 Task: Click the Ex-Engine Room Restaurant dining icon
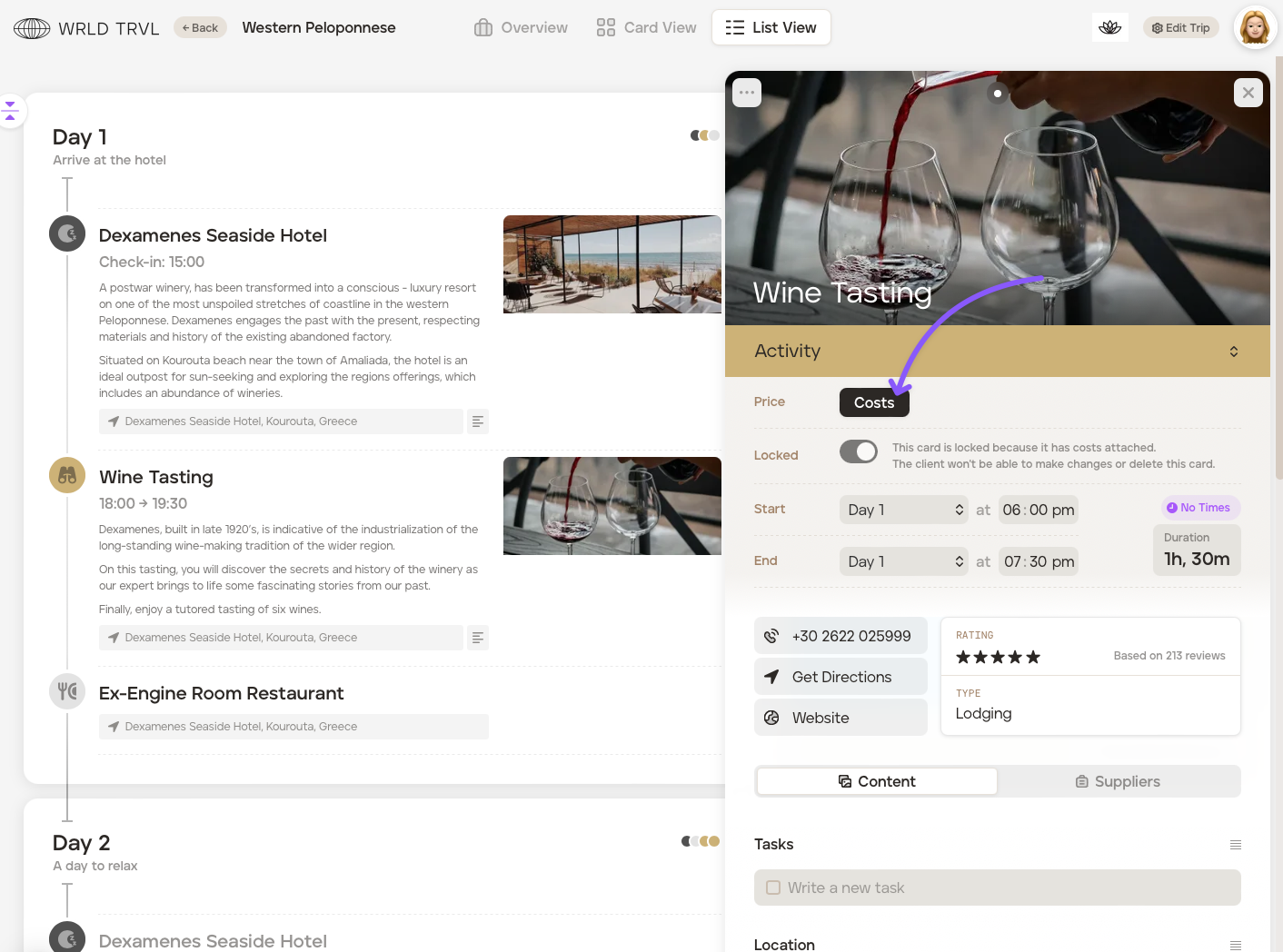pyautogui.click(x=67, y=692)
